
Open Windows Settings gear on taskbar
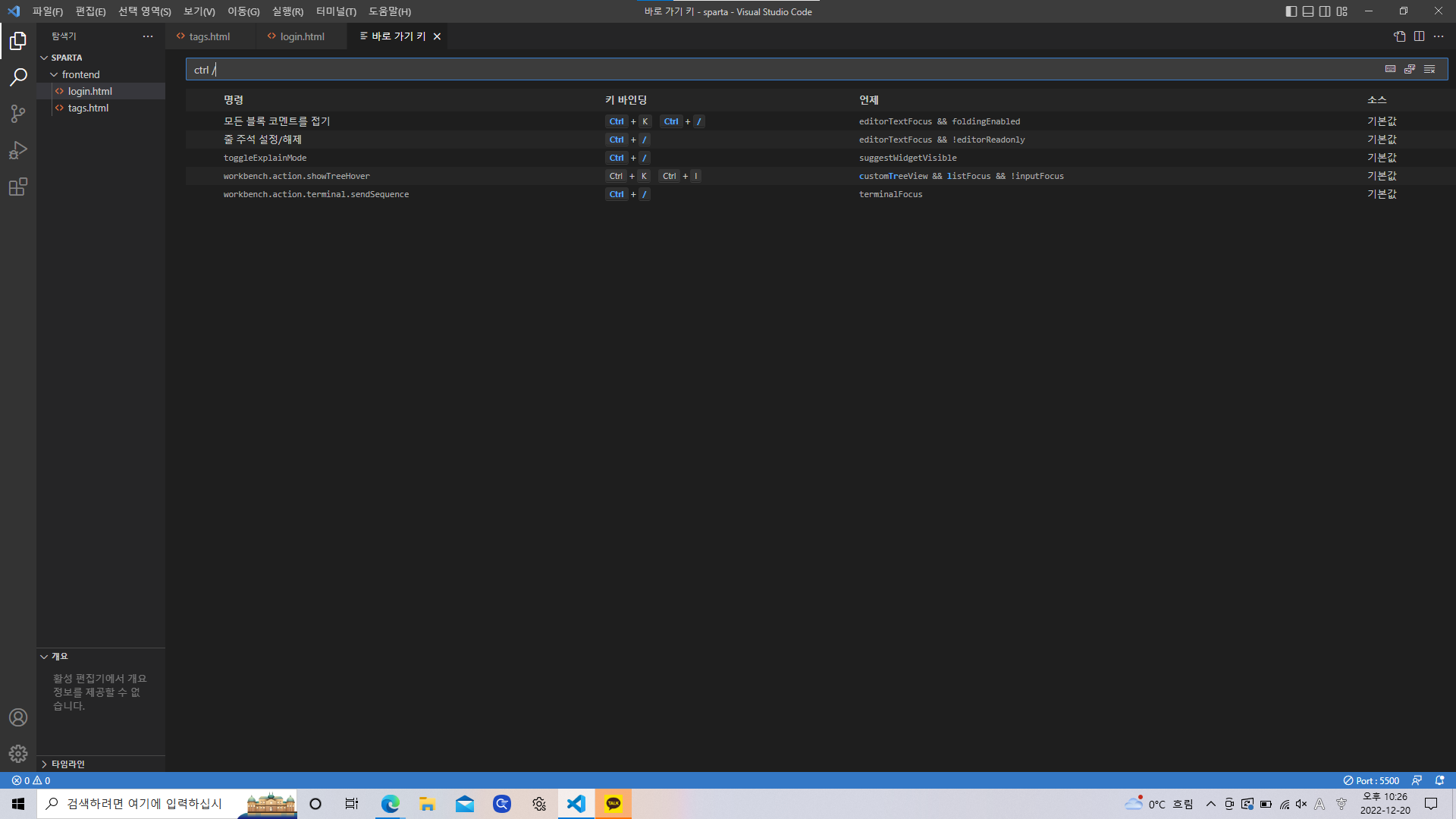pyautogui.click(x=539, y=804)
